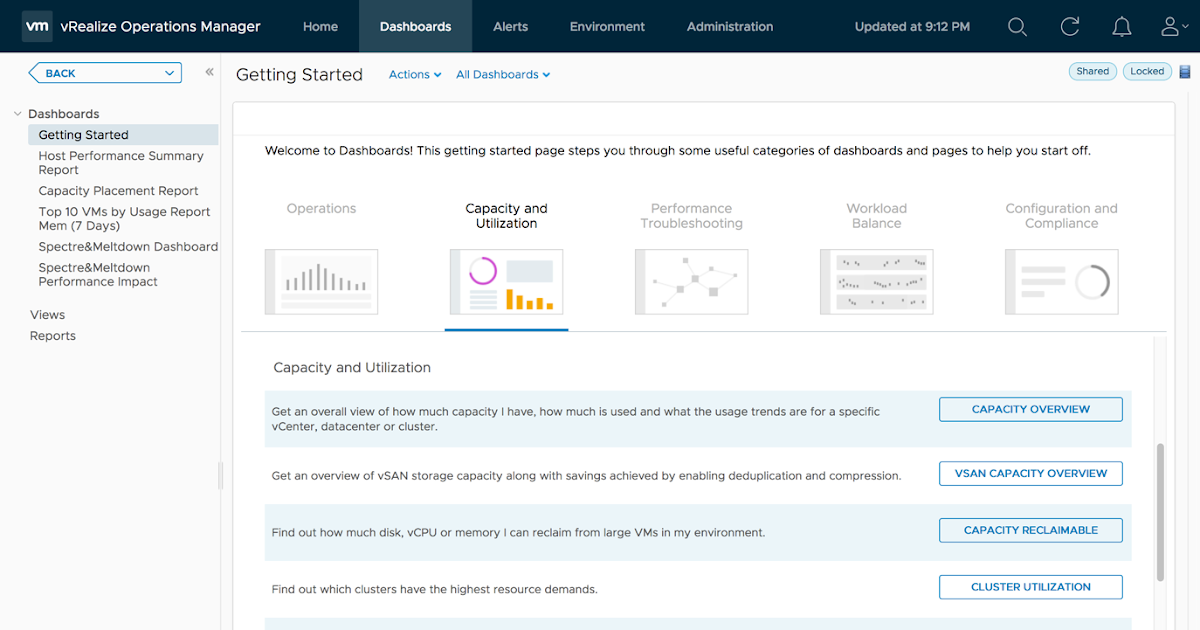The height and width of the screenshot is (630, 1200).
Task: Toggle the Locked state of the dashboard
Action: (1147, 71)
